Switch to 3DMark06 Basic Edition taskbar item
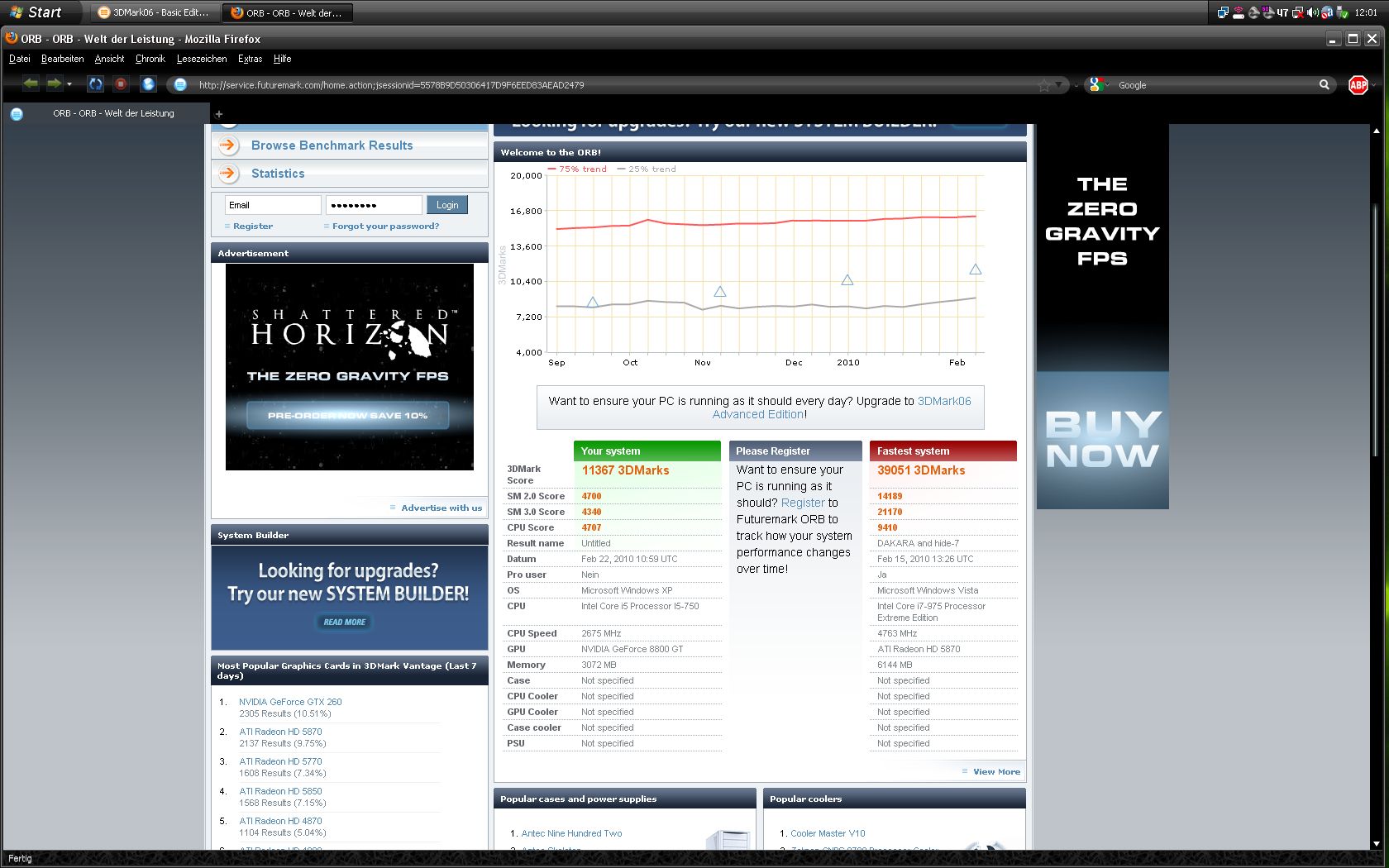Image resolution: width=1389 pixels, height=868 pixels. point(155,12)
